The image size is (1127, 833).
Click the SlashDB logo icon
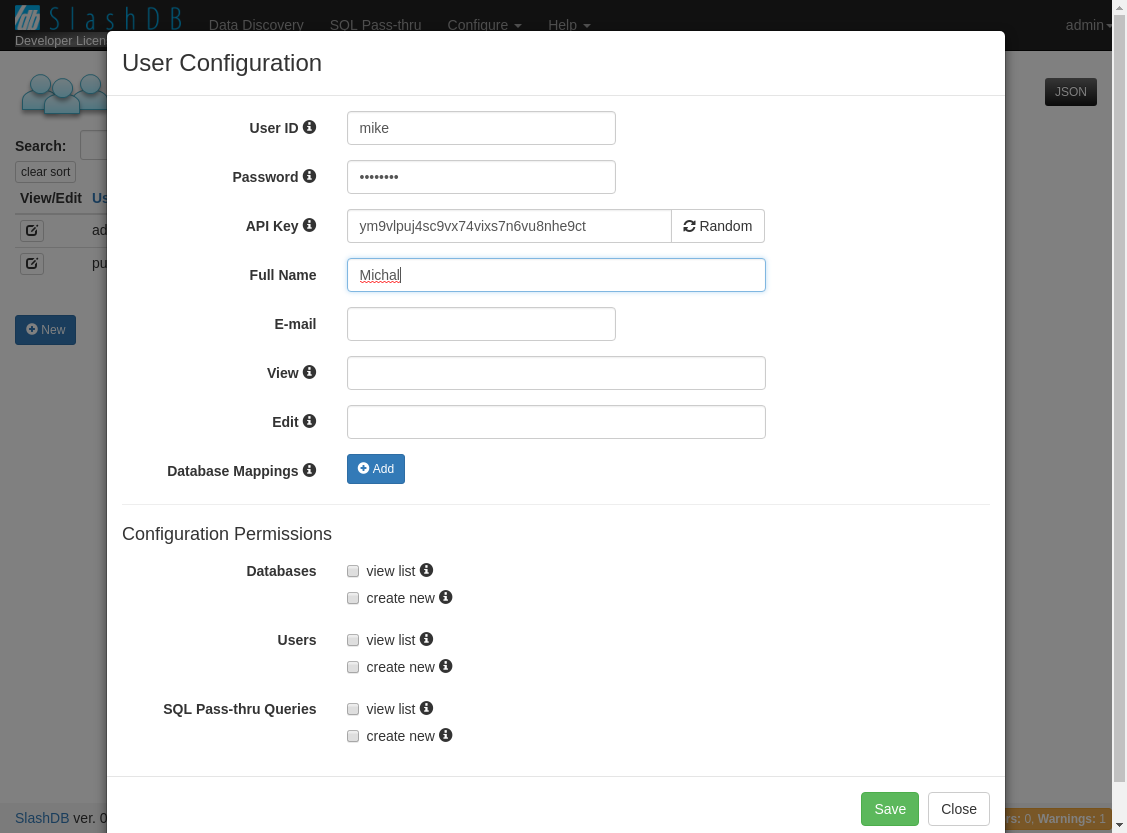[27, 18]
